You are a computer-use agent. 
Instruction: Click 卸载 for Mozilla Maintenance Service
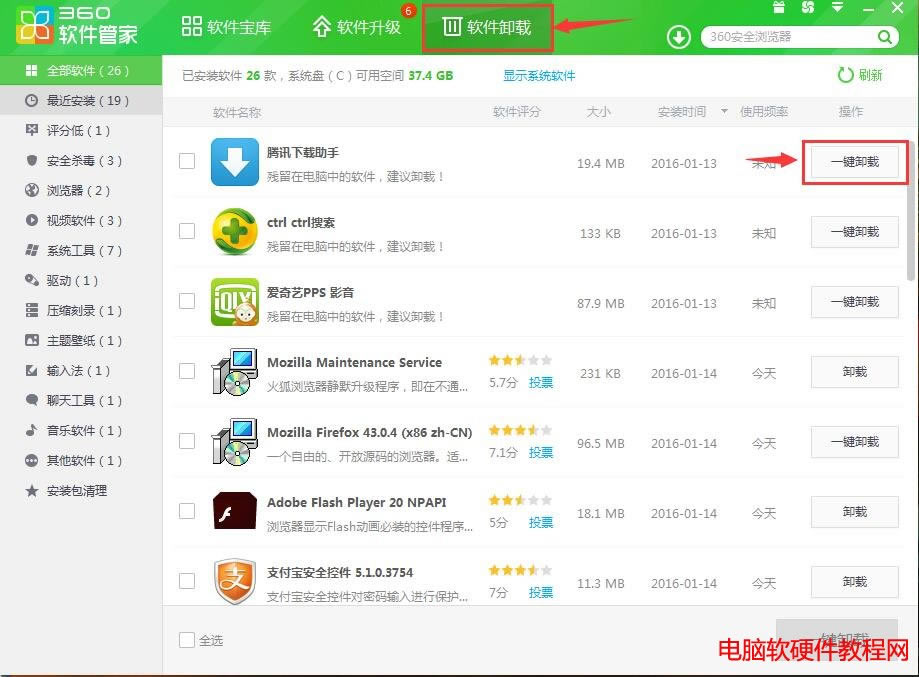[x=855, y=372]
